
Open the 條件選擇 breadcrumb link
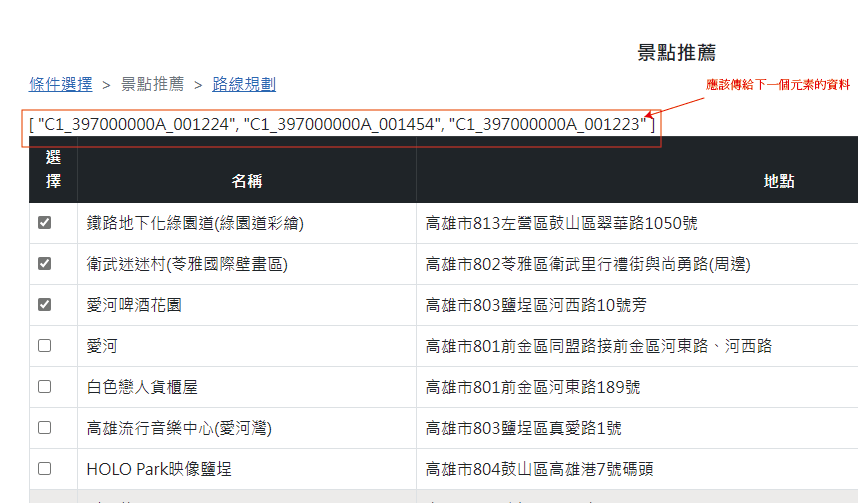pyautogui.click(x=61, y=84)
